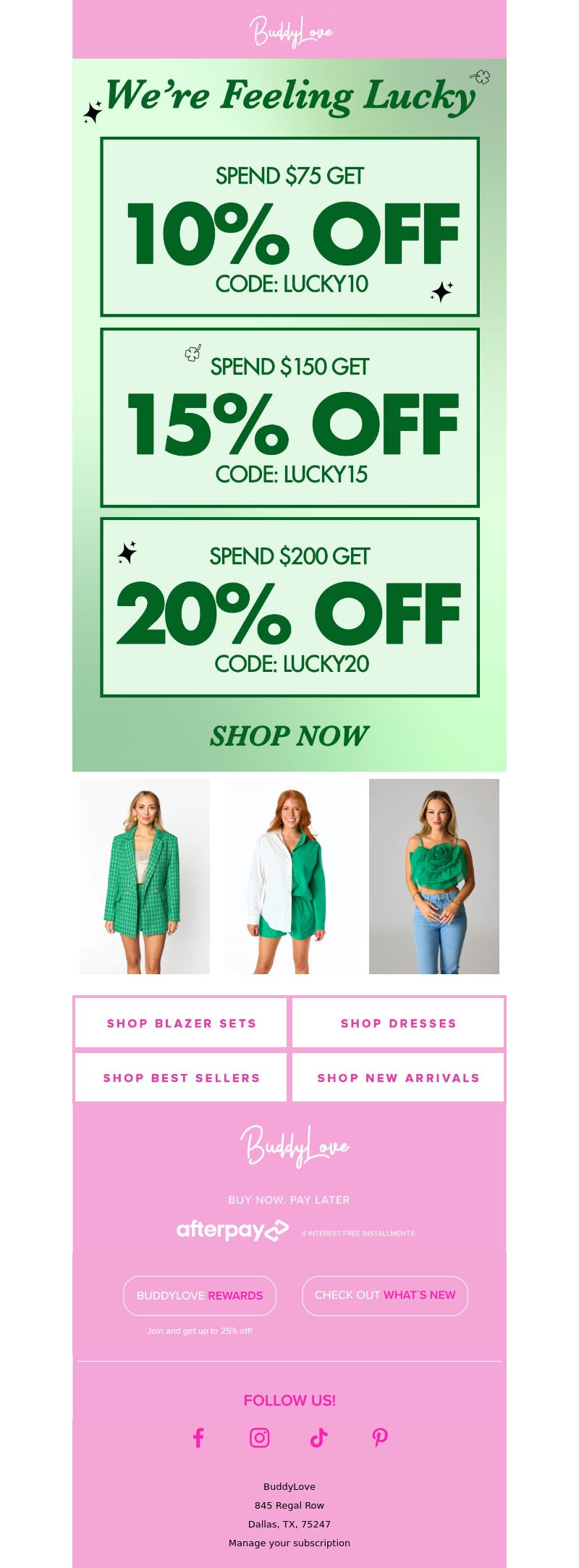Click the 10% off LUCKY10 offer box

click(289, 226)
